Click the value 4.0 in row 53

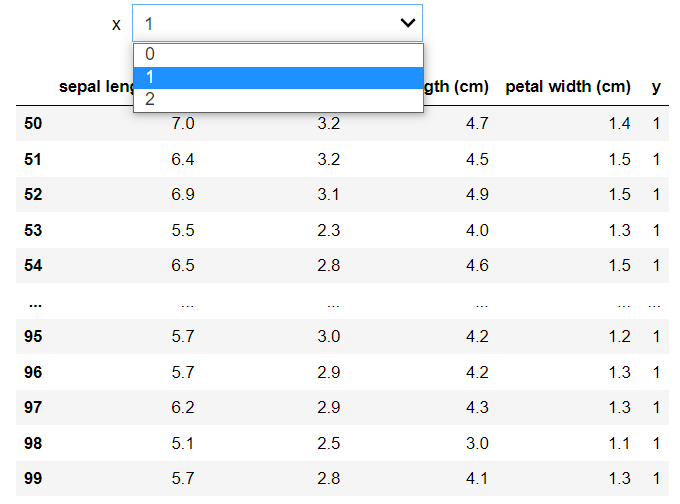tap(477, 230)
